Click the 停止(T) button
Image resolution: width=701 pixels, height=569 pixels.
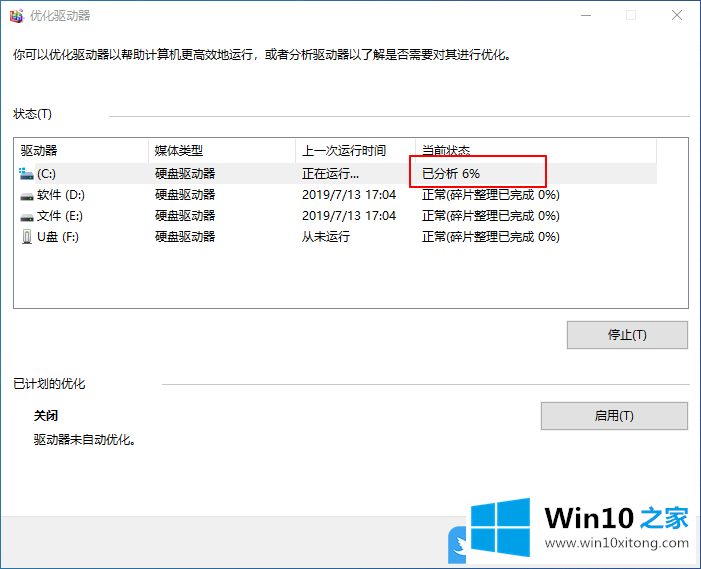coord(627,335)
